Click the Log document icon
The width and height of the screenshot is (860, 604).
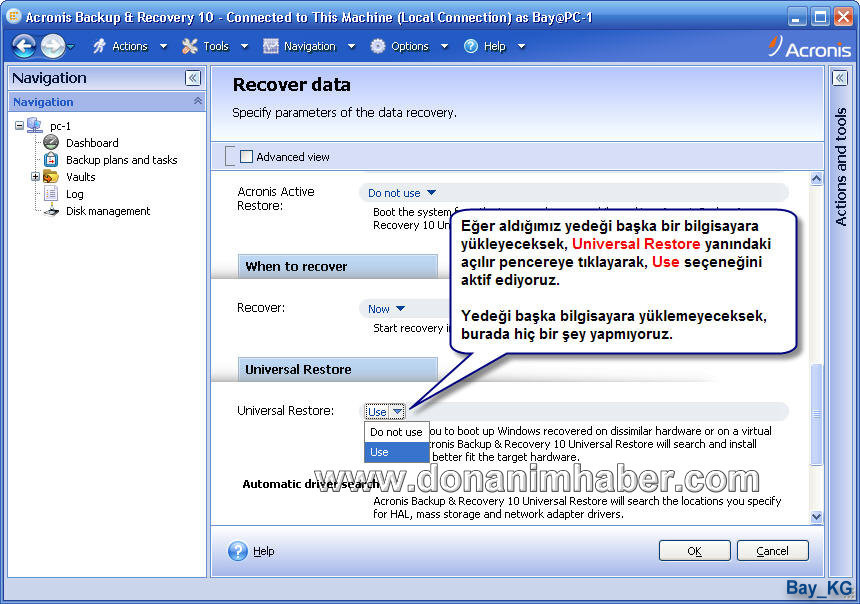point(51,194)
